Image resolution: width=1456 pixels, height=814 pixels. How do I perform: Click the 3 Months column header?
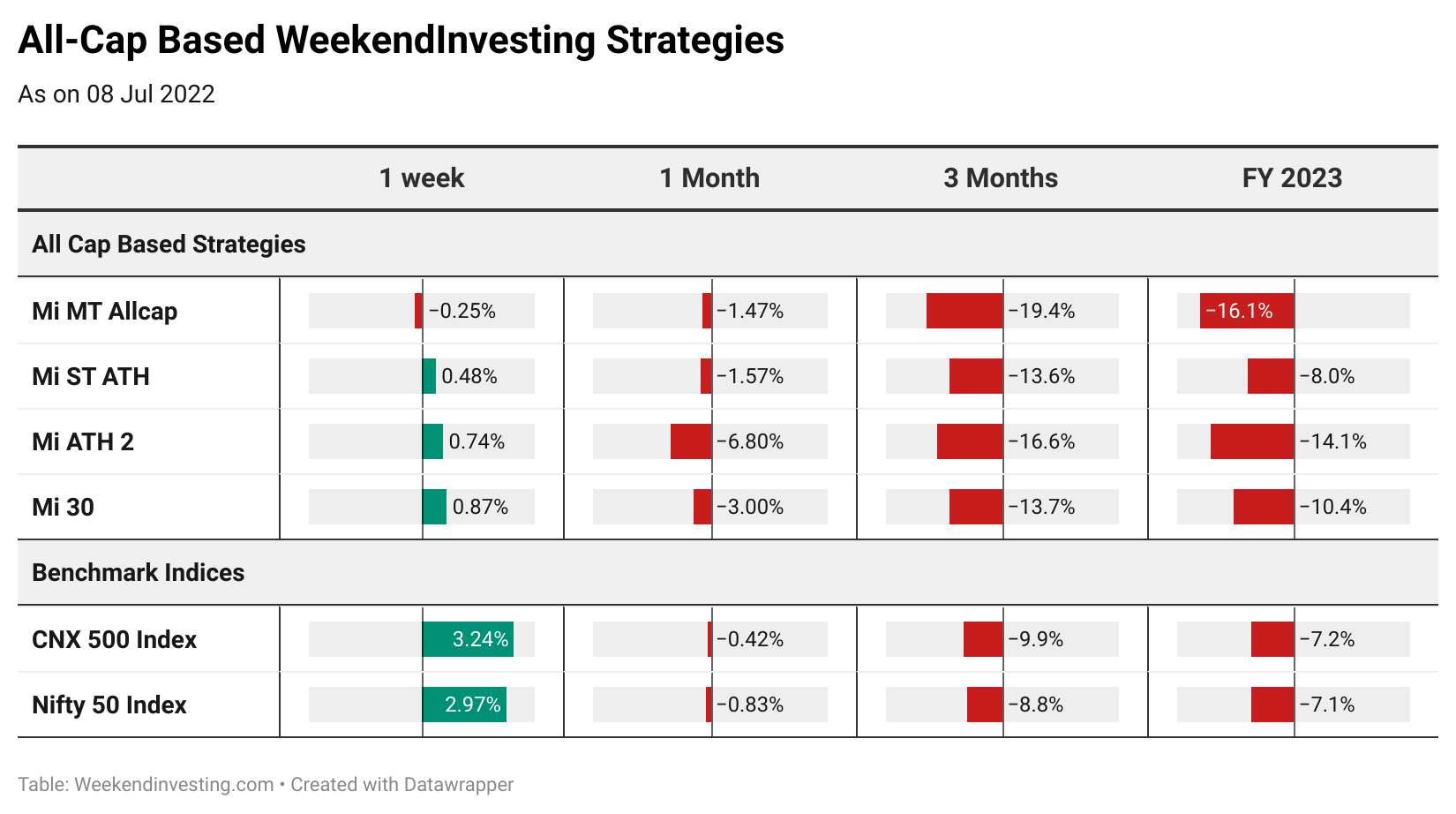click(1001, 178)
